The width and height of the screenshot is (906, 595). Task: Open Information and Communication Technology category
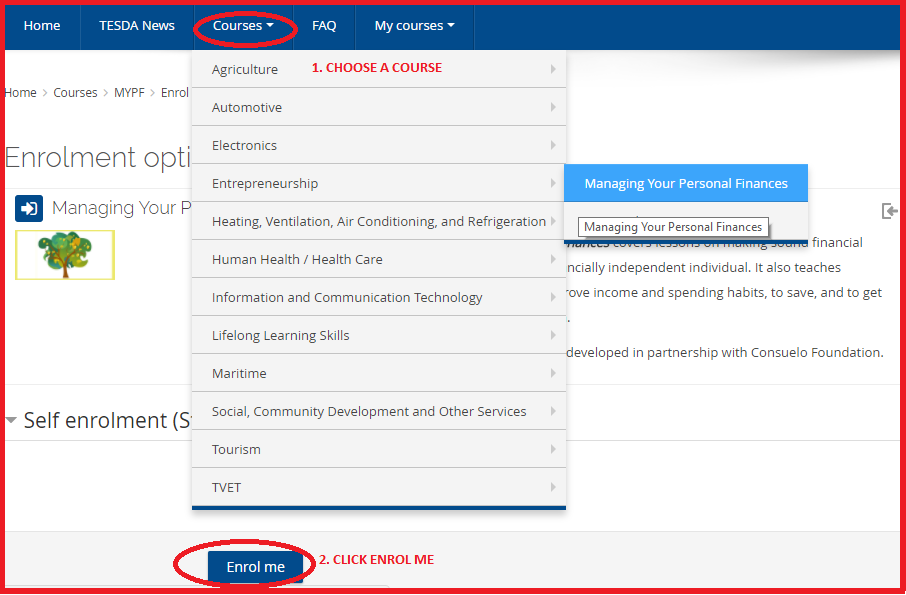(x=378, y=298)
